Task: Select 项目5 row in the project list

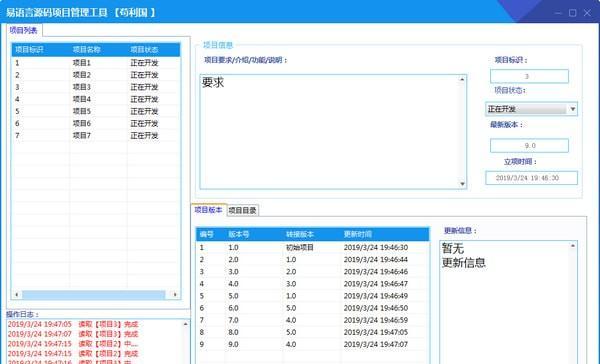Action: [x=96, y=111]
